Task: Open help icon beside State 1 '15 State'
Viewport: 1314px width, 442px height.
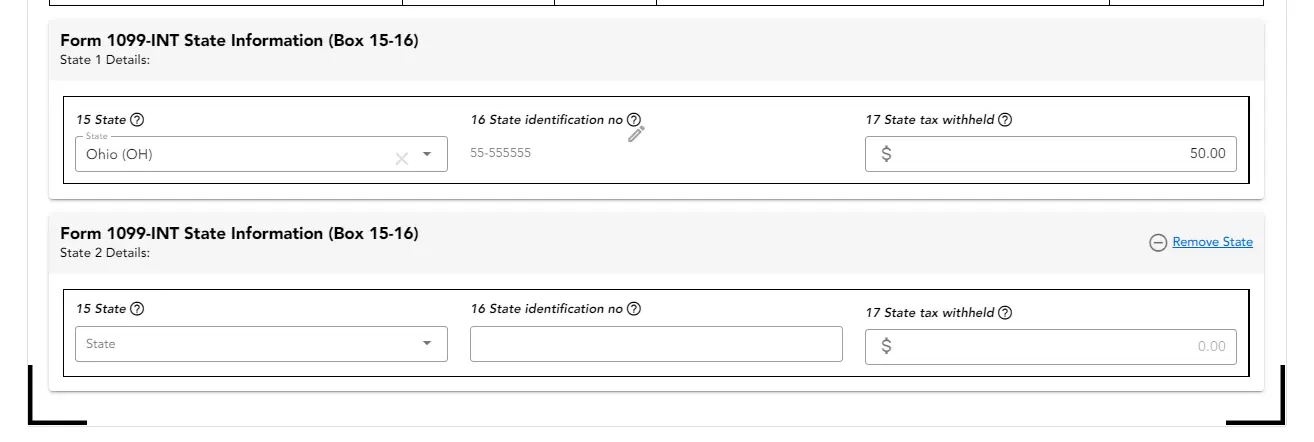Action: [x=138, y=120]
